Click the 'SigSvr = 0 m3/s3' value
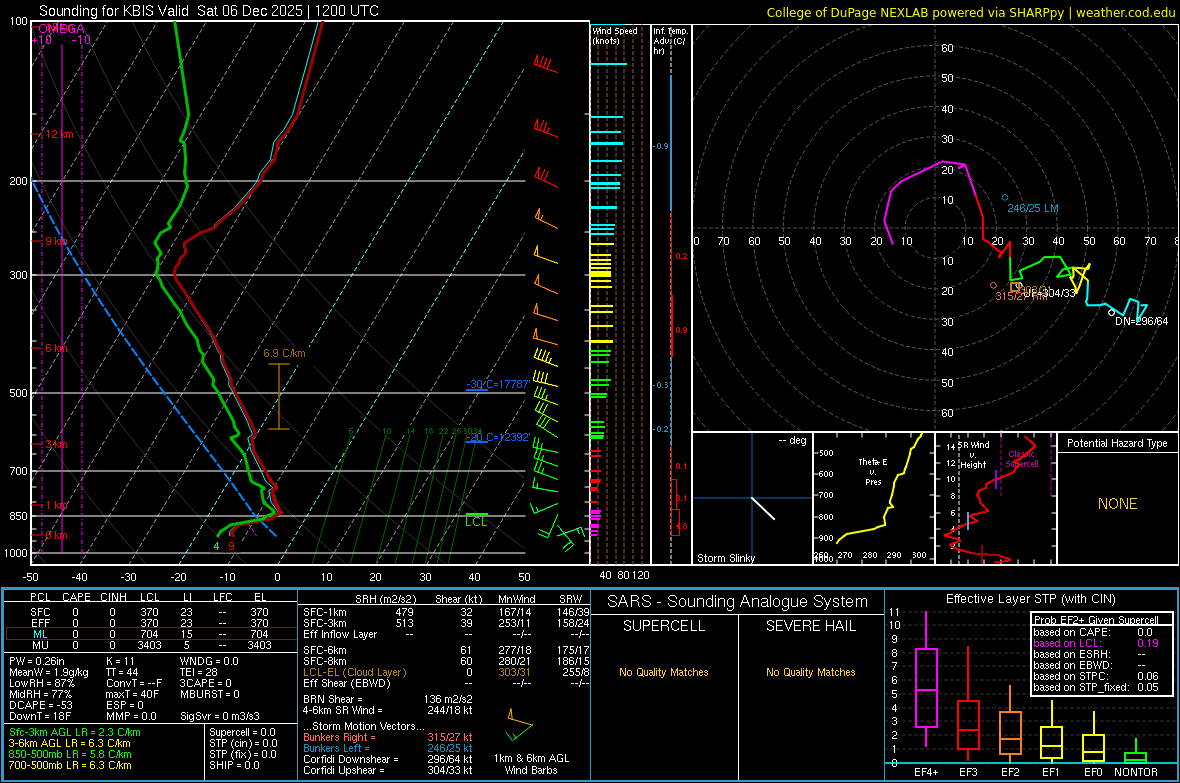The height and width of the screenshot is (783, 1180). [220, 716]
